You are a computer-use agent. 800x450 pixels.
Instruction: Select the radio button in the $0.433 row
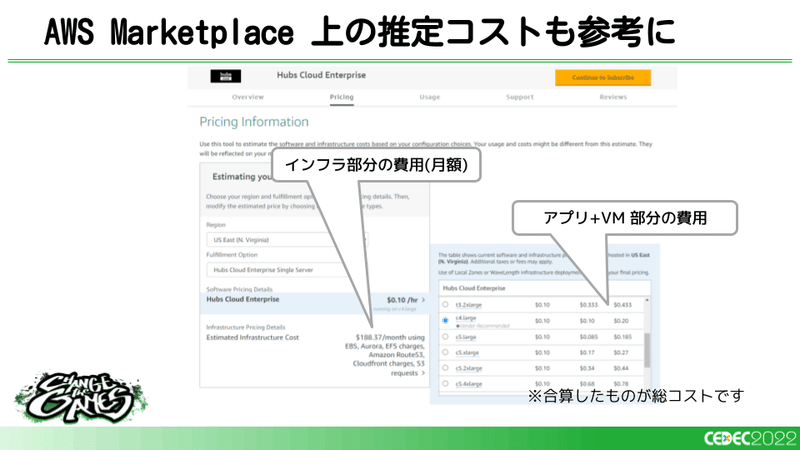tap(445, 305)
